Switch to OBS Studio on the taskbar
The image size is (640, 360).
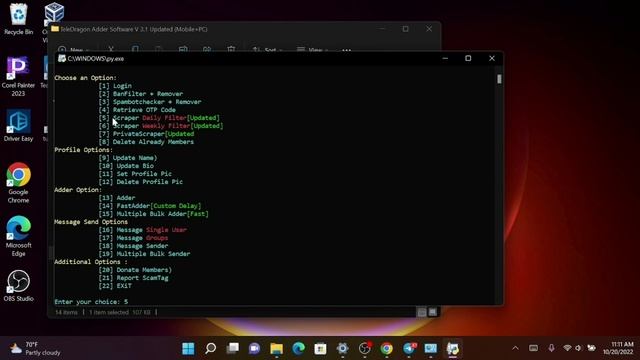pyautogui.click(x=364, y=348)
